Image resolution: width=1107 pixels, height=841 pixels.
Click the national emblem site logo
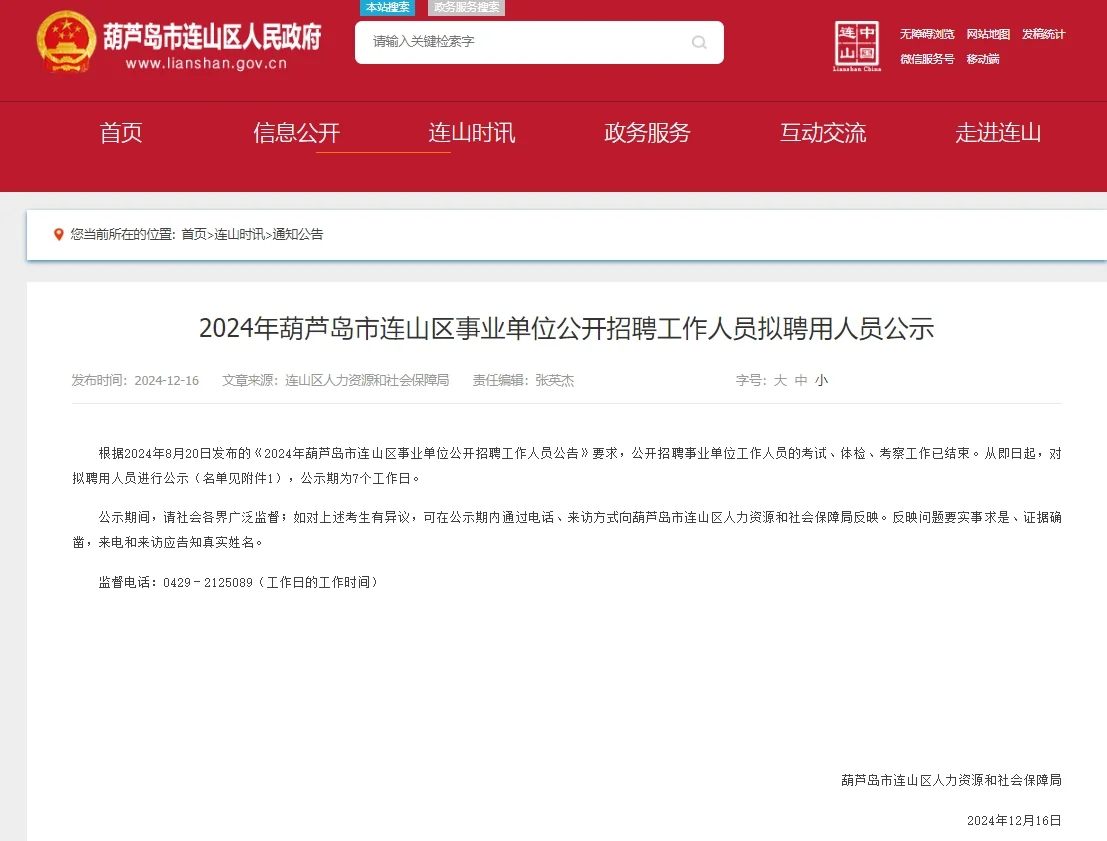(x=64, y=42)
